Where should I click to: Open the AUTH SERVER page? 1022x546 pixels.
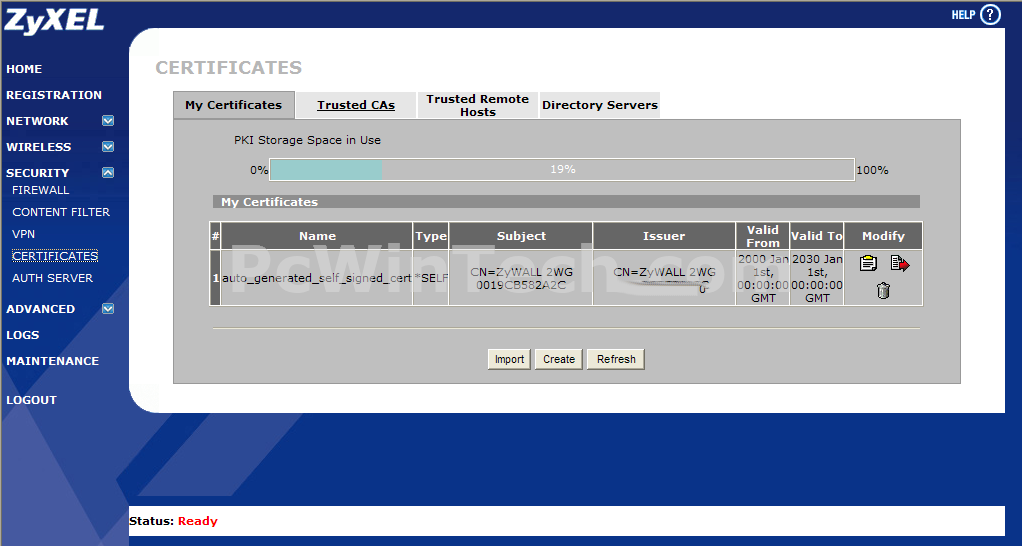[52, 278]
